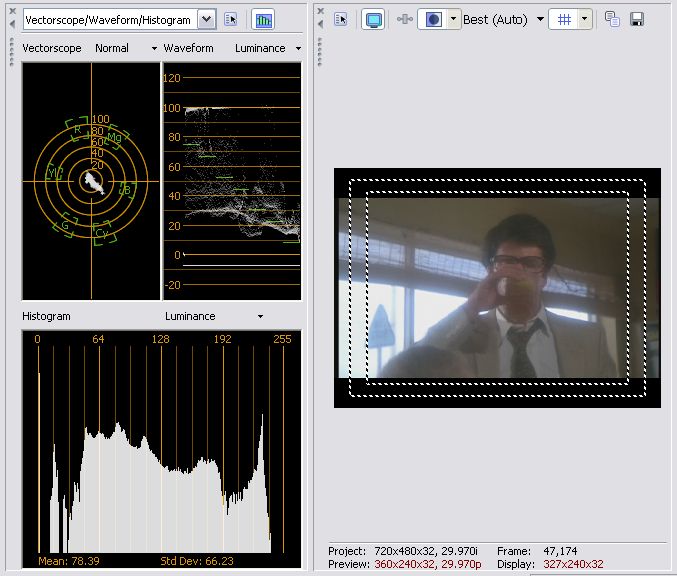Click the Waveform label

pos(188,48)
